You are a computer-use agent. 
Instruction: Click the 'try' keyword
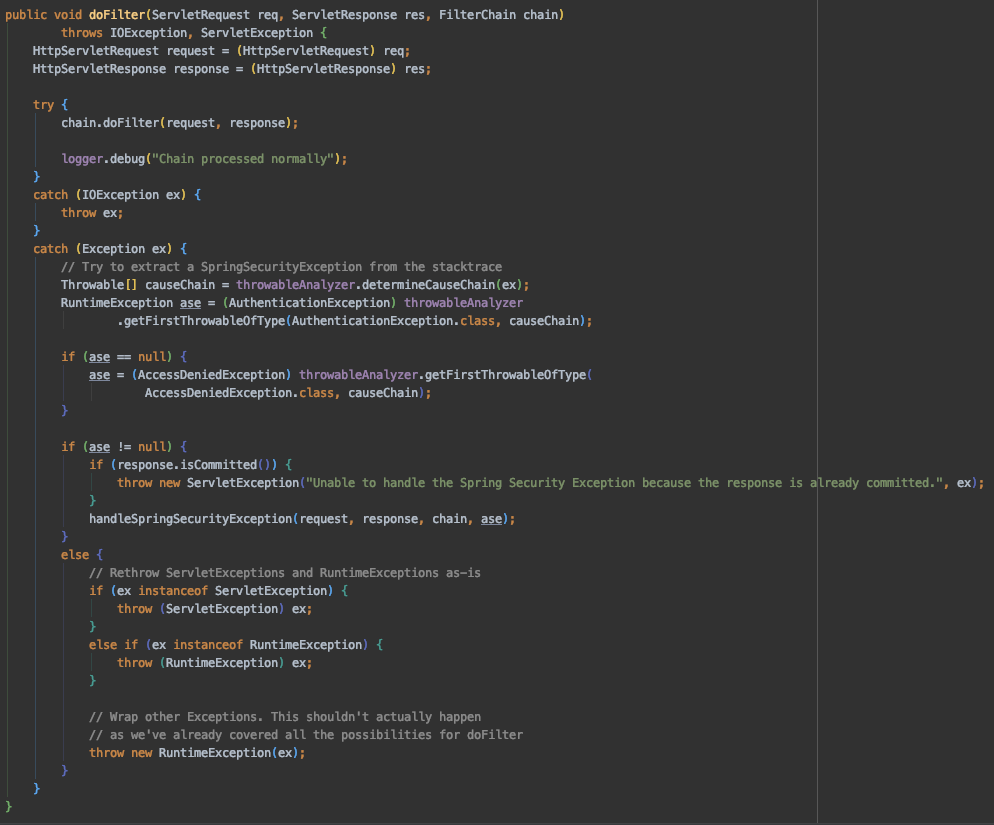[44, 105]
